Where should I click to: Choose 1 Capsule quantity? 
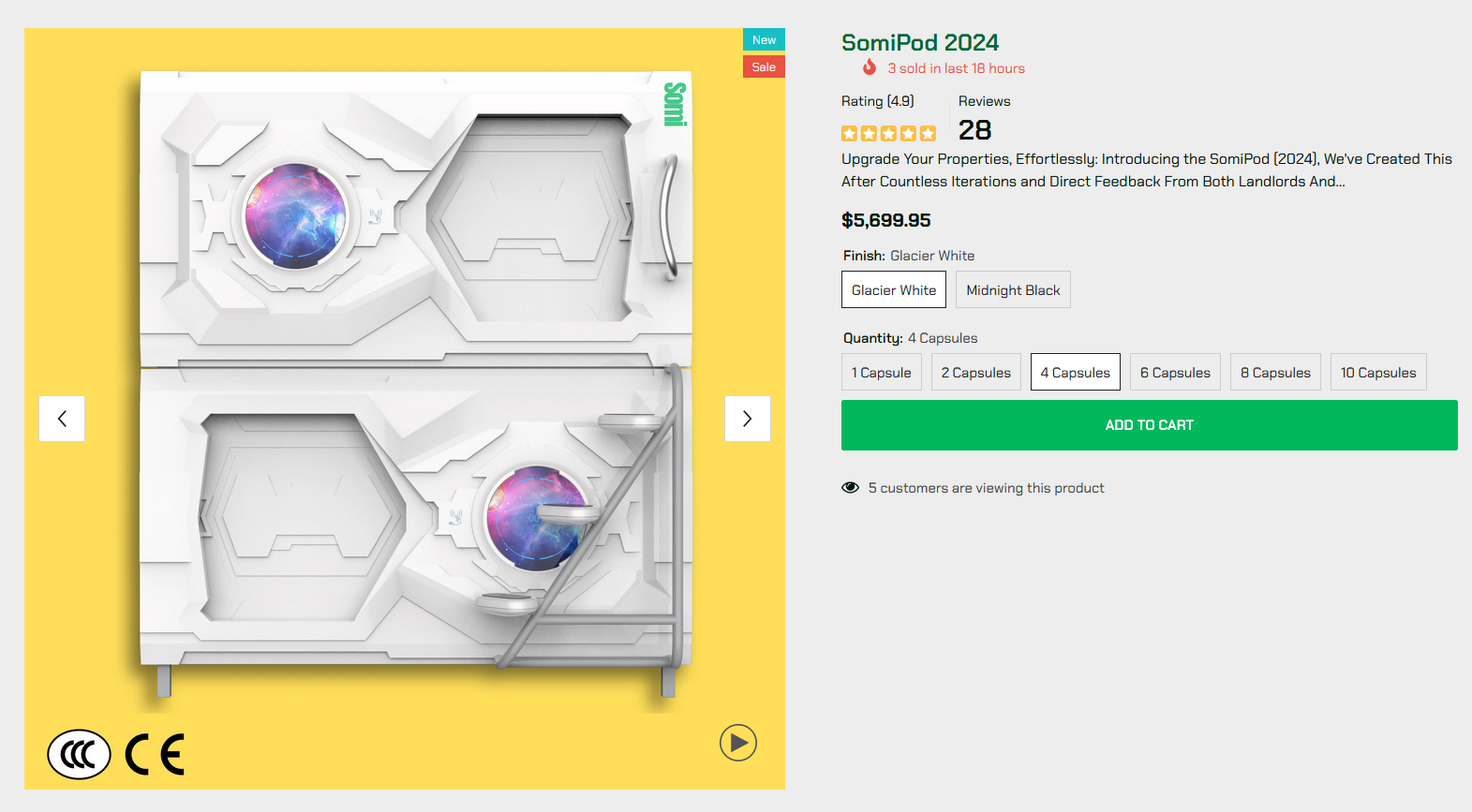pos(882,372)
